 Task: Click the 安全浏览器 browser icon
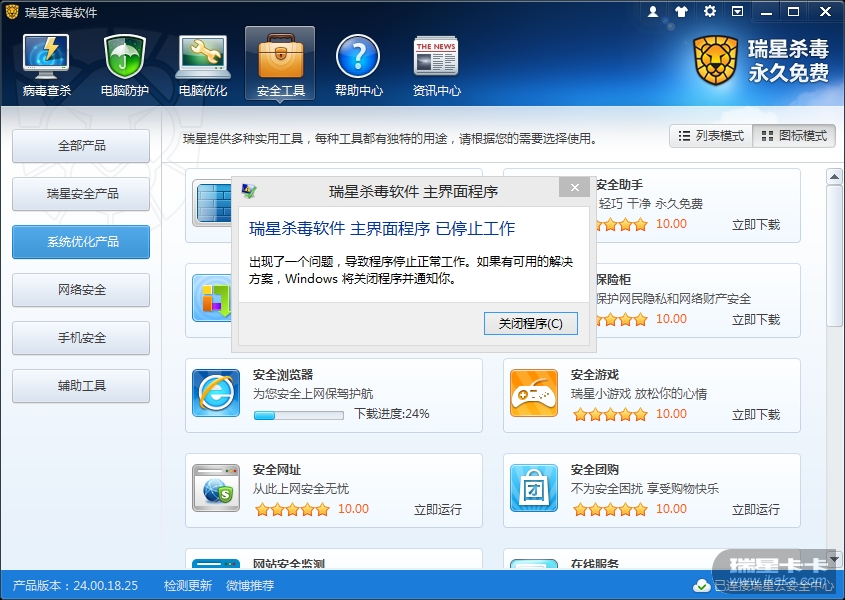(216, 393)
